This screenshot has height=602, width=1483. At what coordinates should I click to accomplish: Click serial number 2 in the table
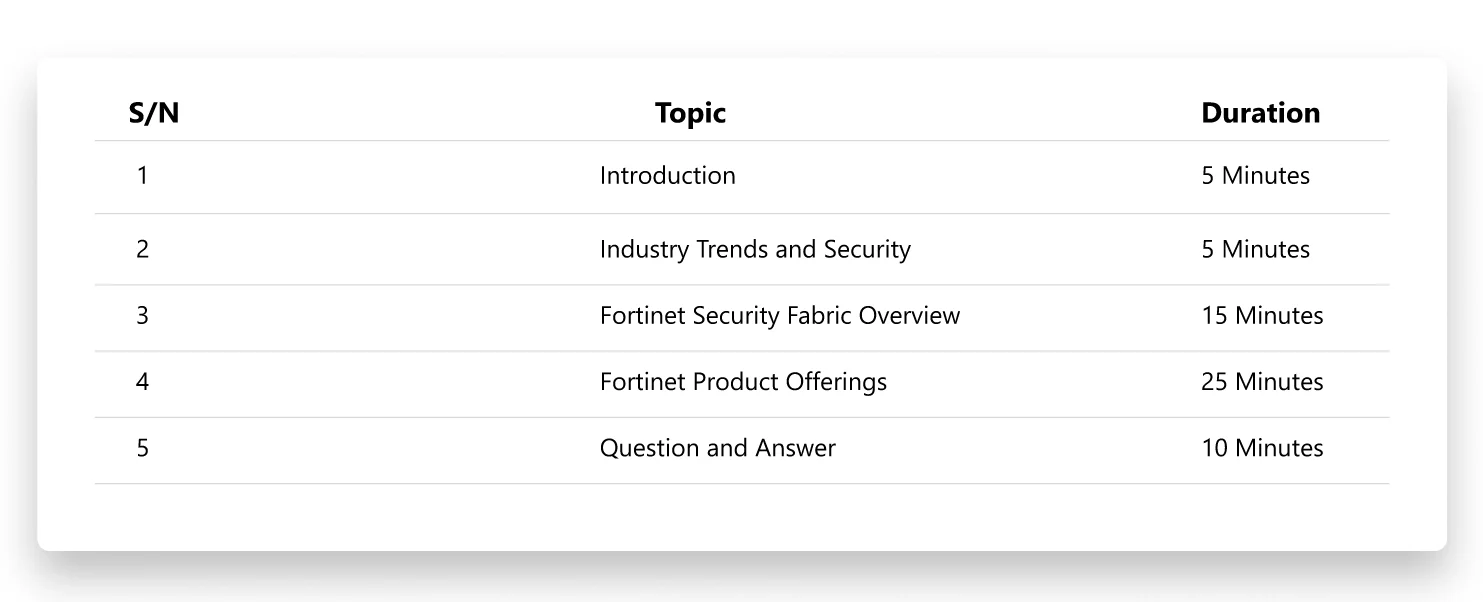142,249
